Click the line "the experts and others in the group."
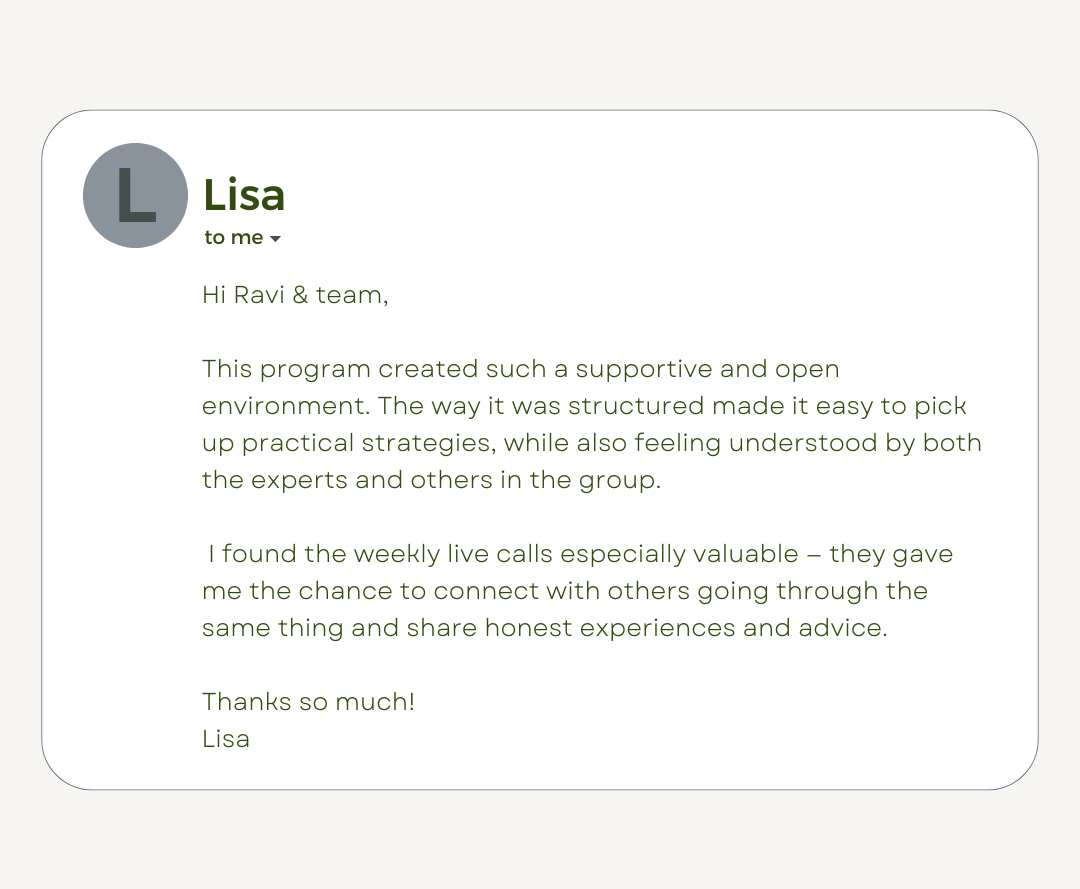The image size is (1080, 889). 431,480
